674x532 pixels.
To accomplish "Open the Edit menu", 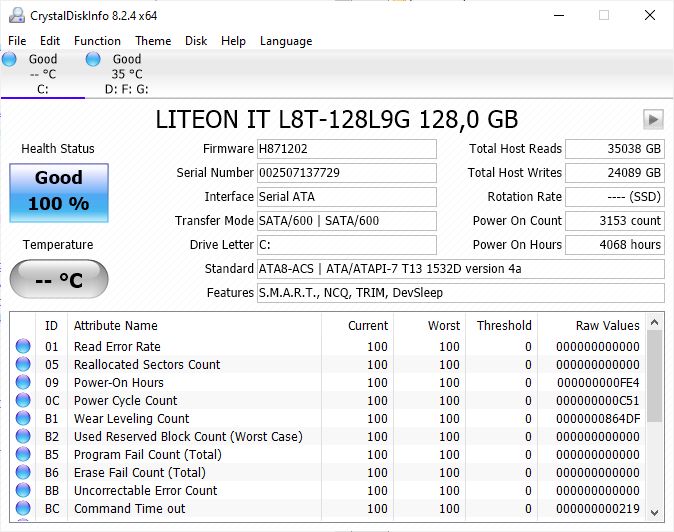I will click(x=50, y=41).
